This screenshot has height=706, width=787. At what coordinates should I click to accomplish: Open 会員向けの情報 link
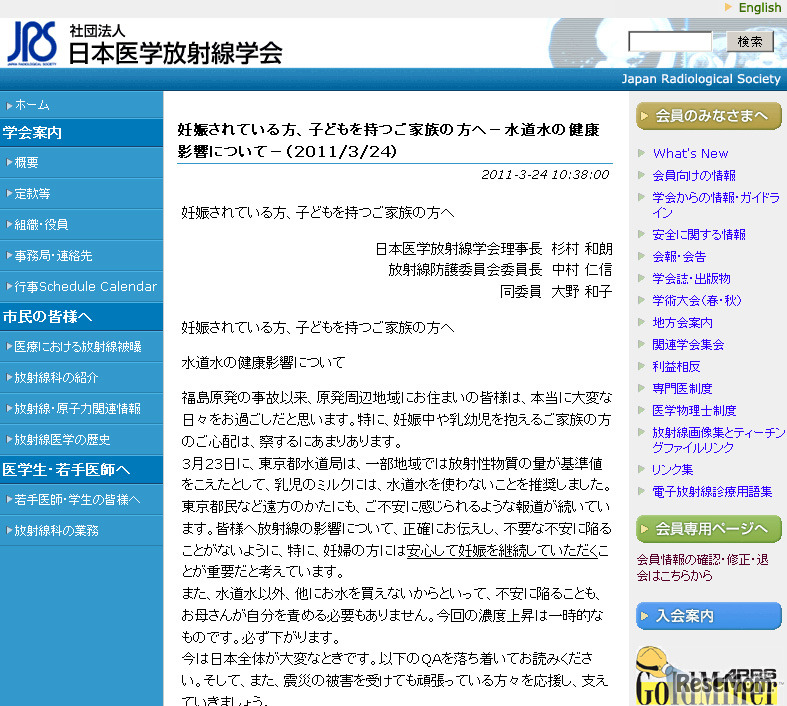pos(694,176)
